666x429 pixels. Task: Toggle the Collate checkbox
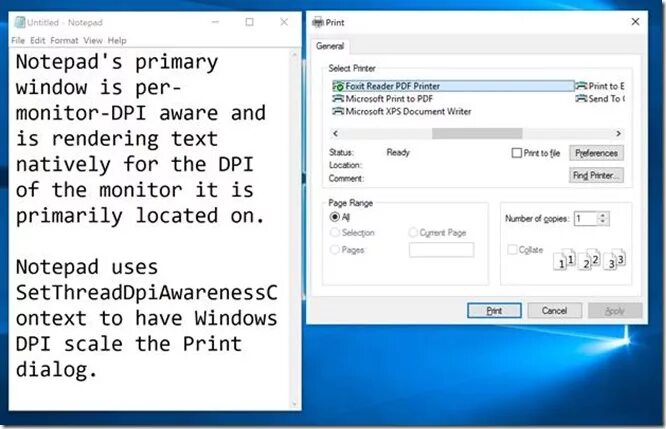point(512,249)
